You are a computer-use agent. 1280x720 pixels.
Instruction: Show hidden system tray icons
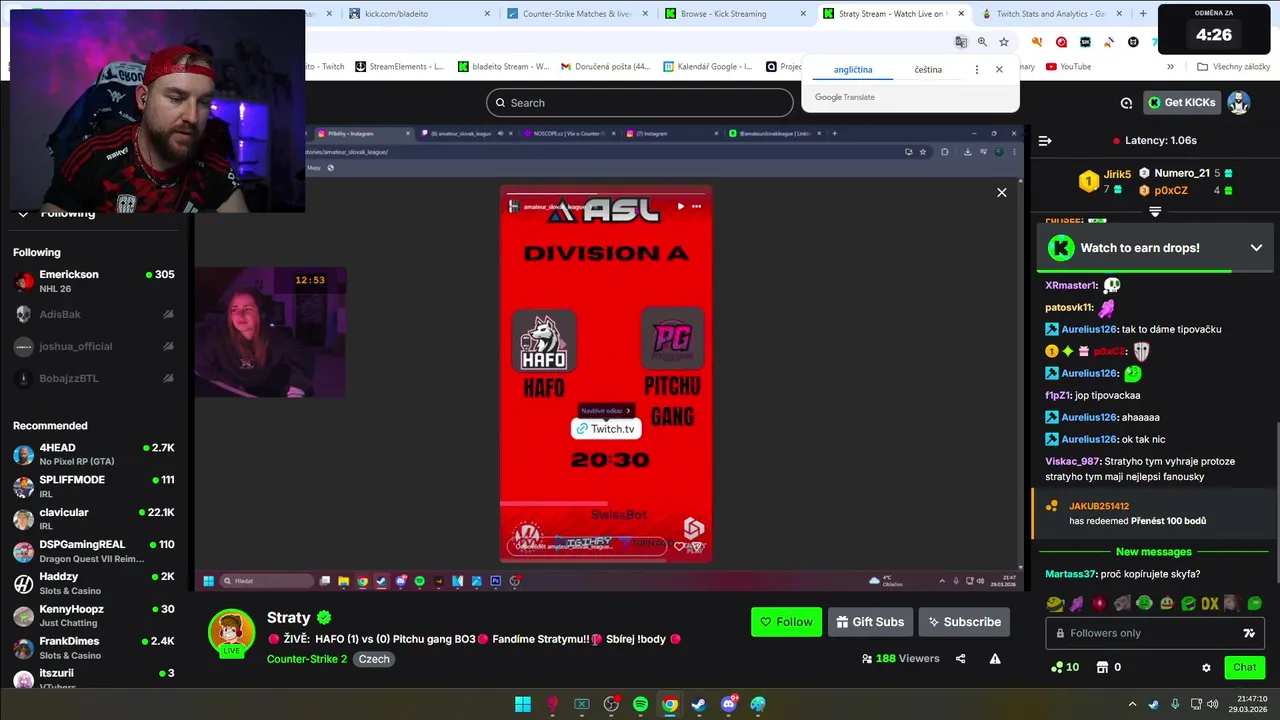(x=1132, y=704)
